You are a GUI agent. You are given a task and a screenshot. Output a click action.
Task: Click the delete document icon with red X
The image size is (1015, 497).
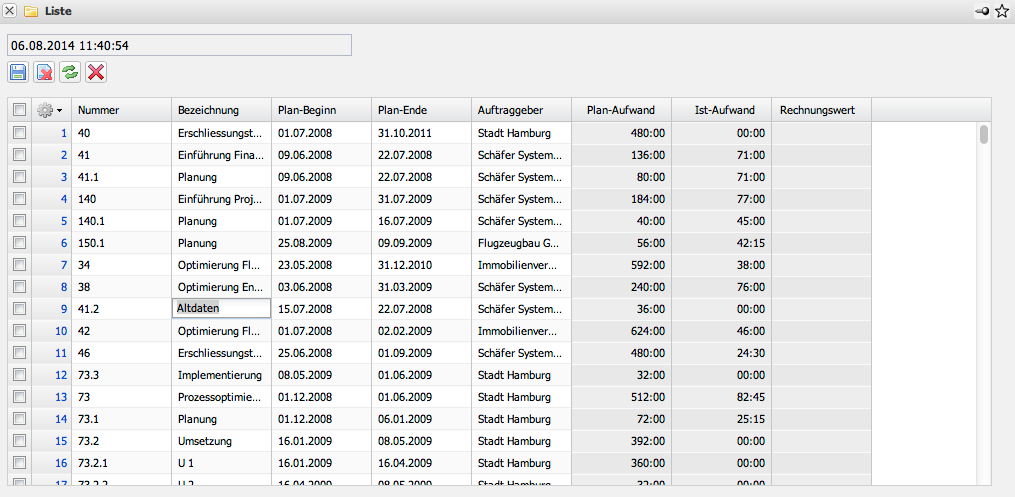(44, 72)
